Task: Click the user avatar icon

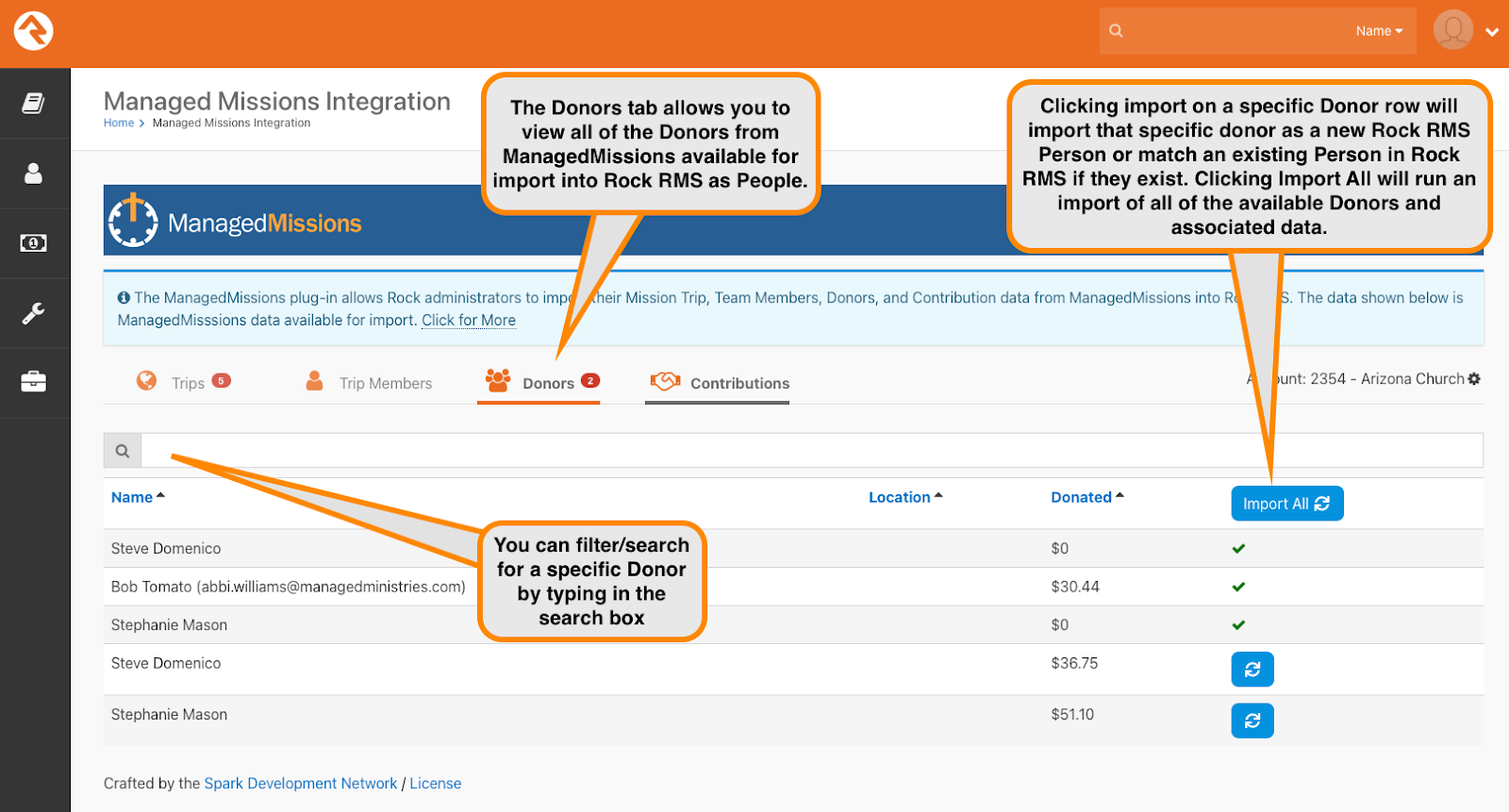Action: pyautogui.click(x=1453, y=30)
